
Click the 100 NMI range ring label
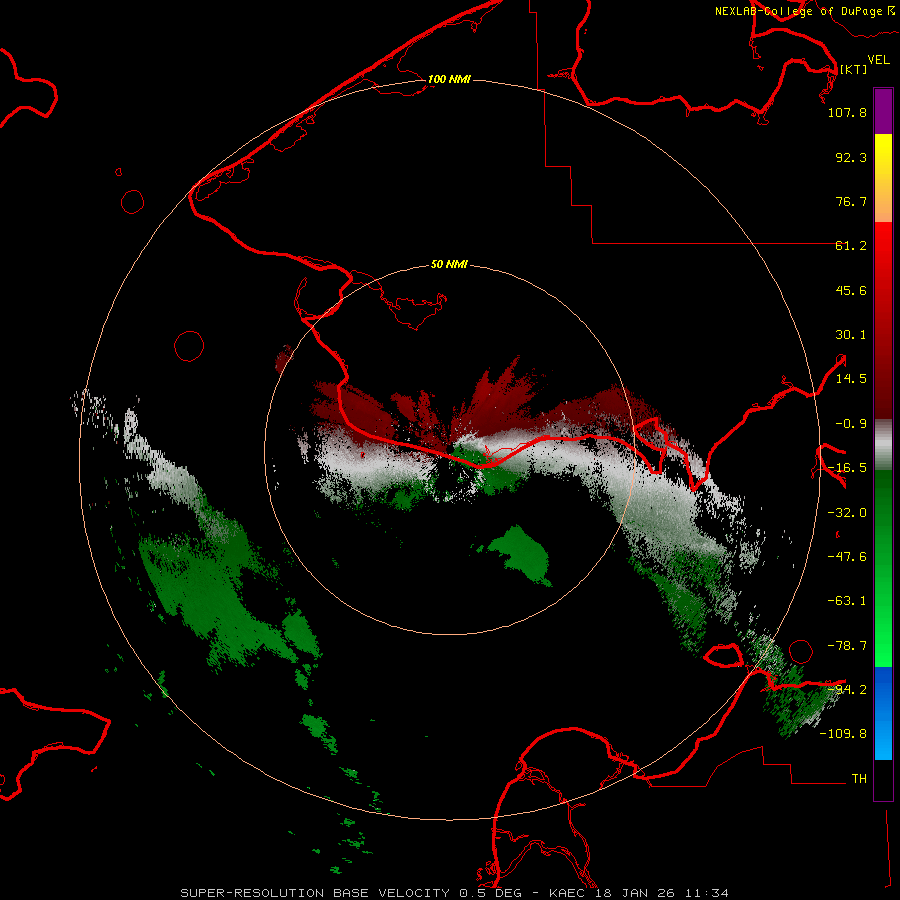click(449, 79)
